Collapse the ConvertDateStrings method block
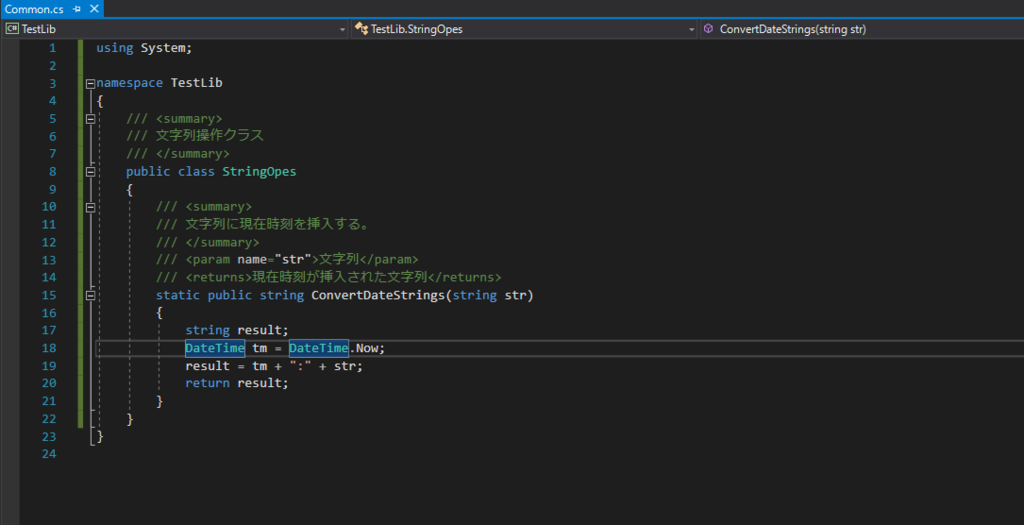 click(x=90, y=296)
